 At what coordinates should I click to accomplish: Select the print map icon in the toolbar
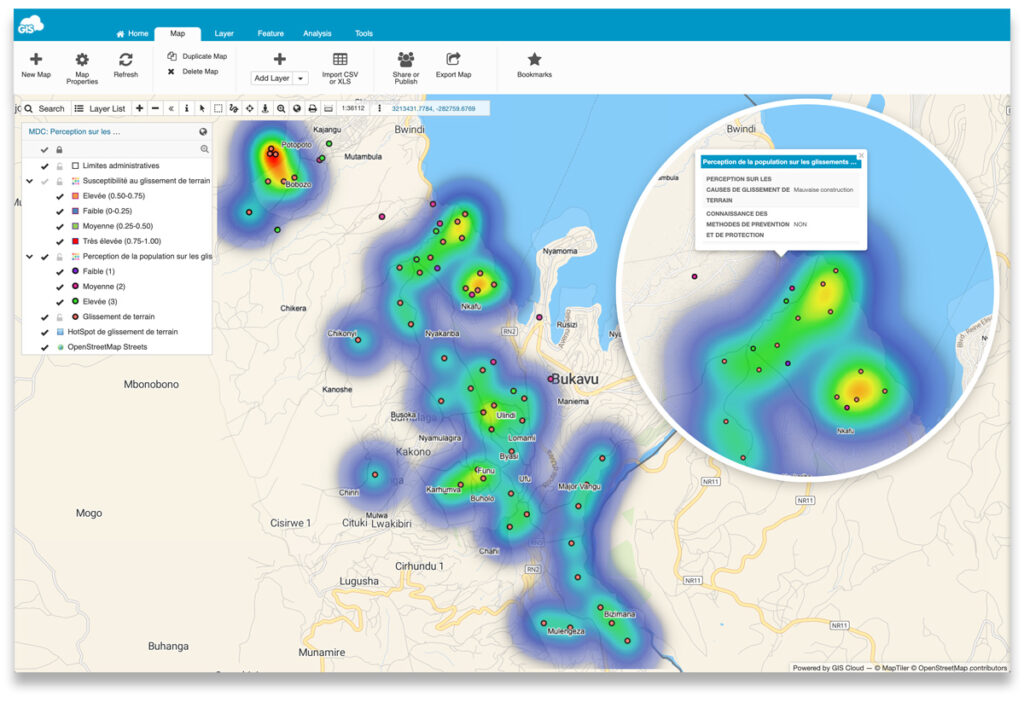click(313, 108)
